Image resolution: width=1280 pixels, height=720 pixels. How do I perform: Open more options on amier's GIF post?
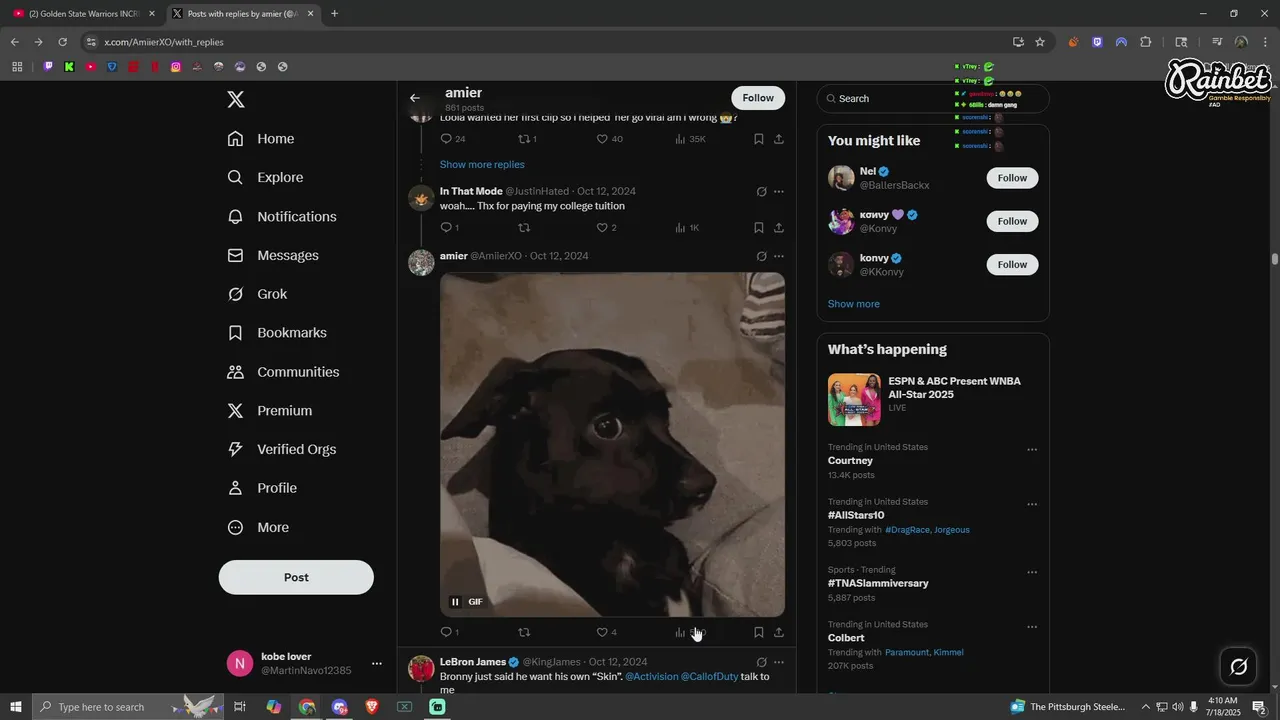click(x=779, y=256)
